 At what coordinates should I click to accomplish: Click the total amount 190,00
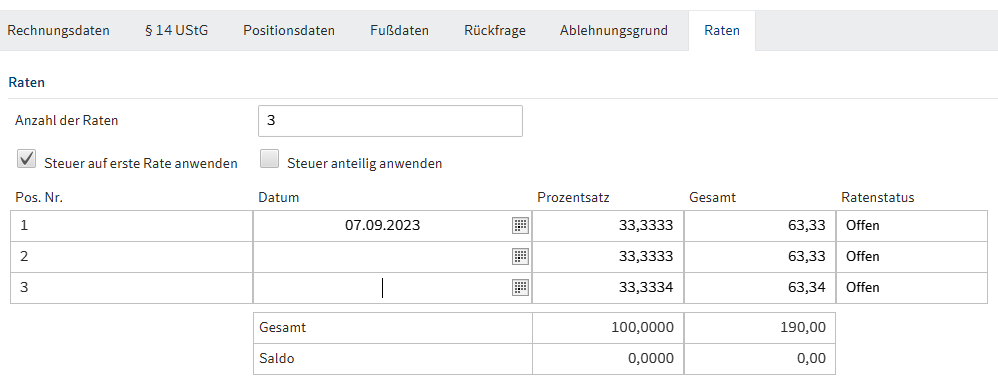760,328
